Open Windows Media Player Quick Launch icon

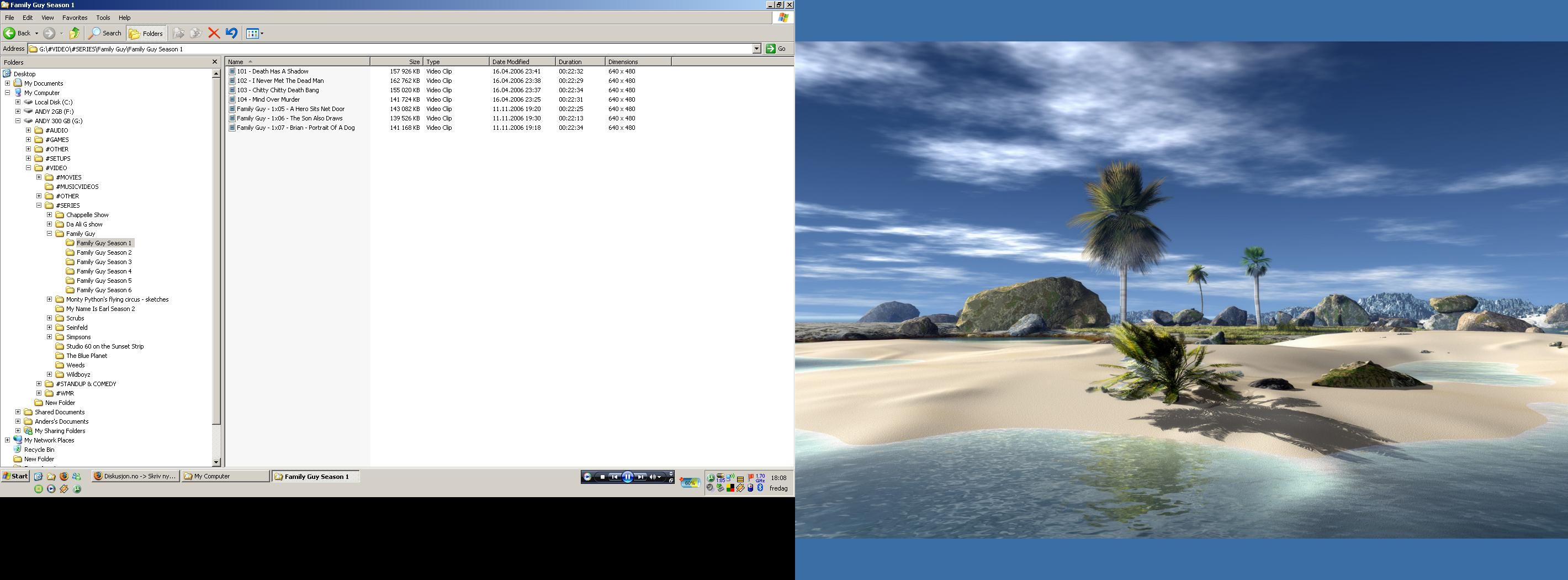point(51,489)
